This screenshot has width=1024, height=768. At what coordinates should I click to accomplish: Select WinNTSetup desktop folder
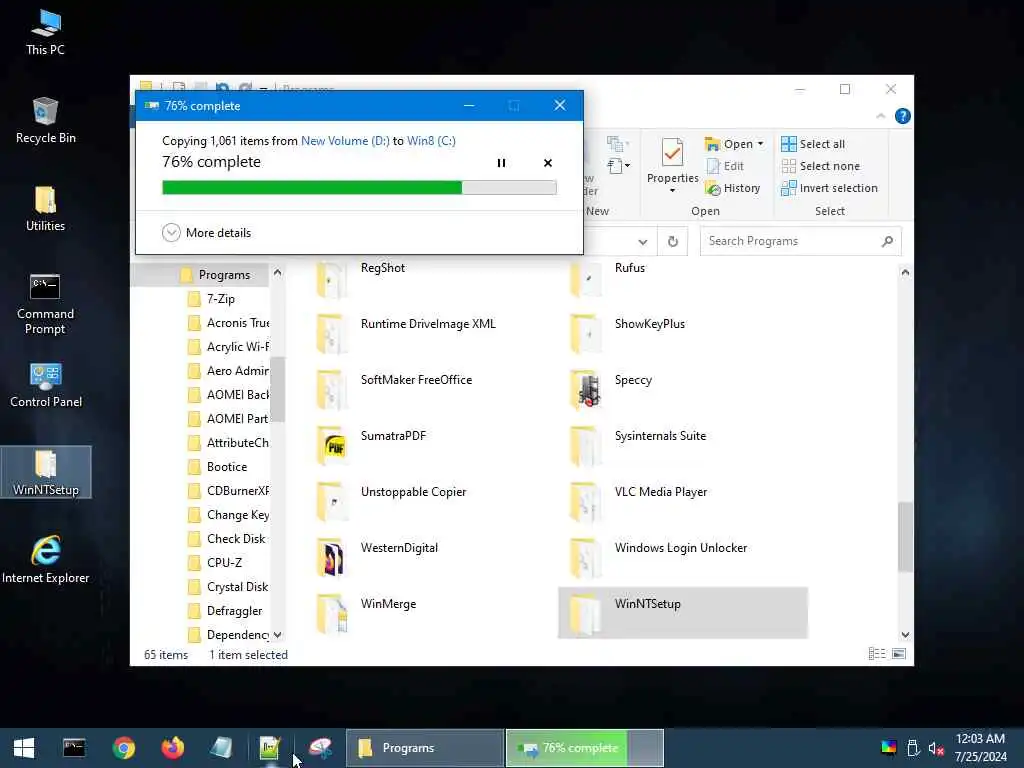coord(46,472)
